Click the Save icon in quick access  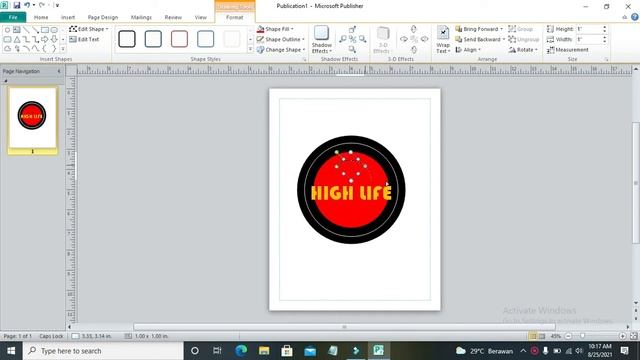click(17, 5)
